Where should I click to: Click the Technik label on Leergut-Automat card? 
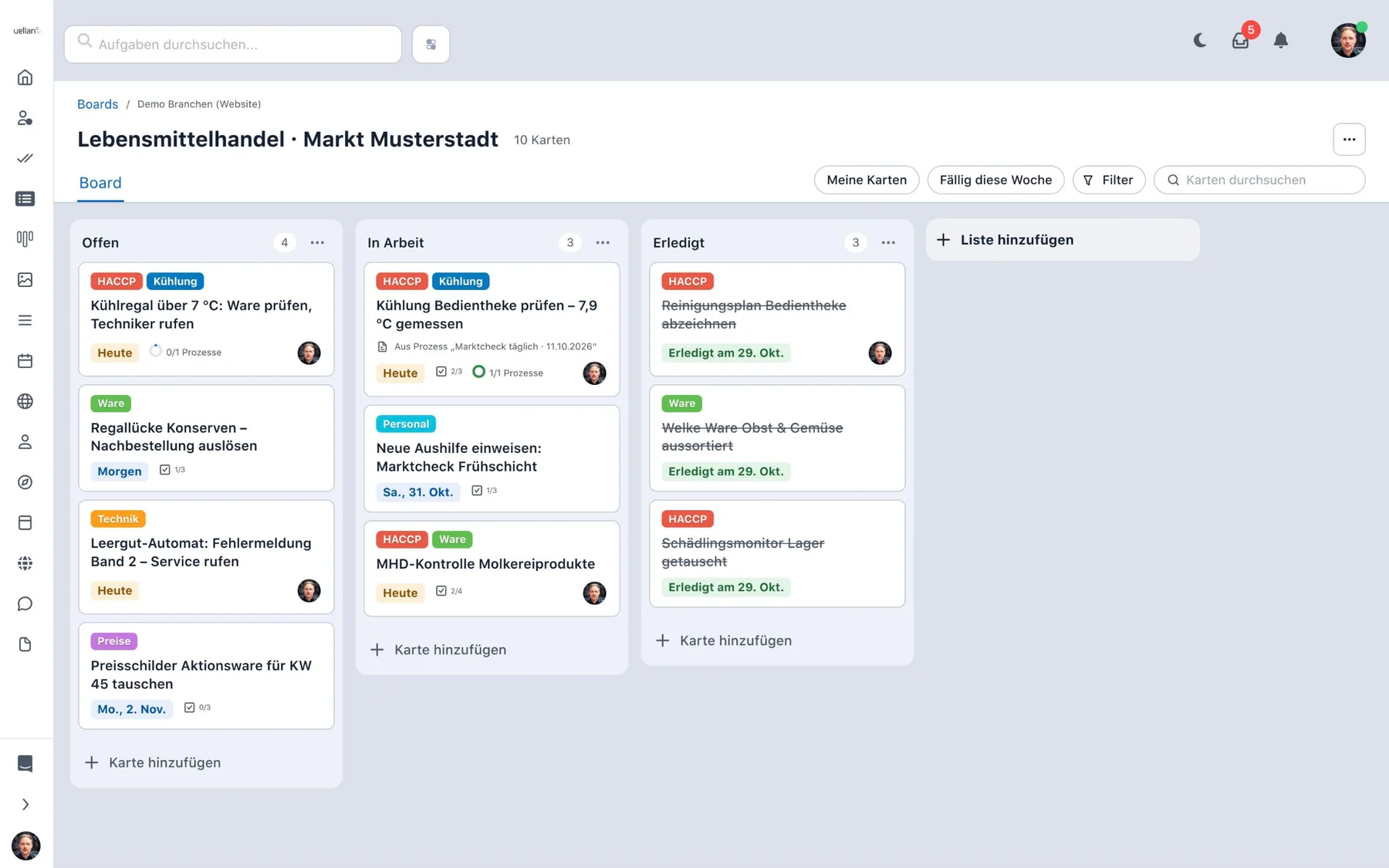point(118,519)
